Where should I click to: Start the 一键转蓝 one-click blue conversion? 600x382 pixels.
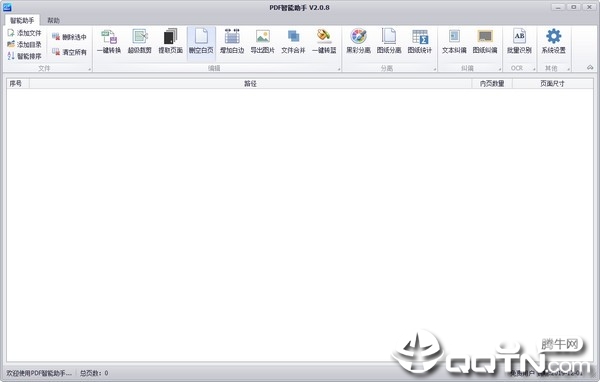pos(324,42)
